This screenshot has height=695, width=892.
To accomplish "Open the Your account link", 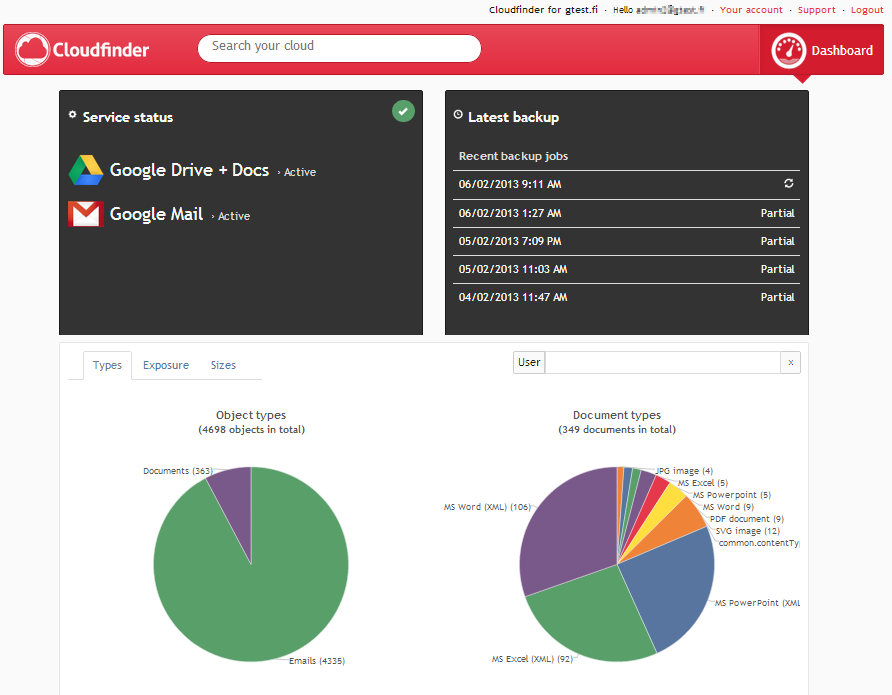I will (751, 10).
